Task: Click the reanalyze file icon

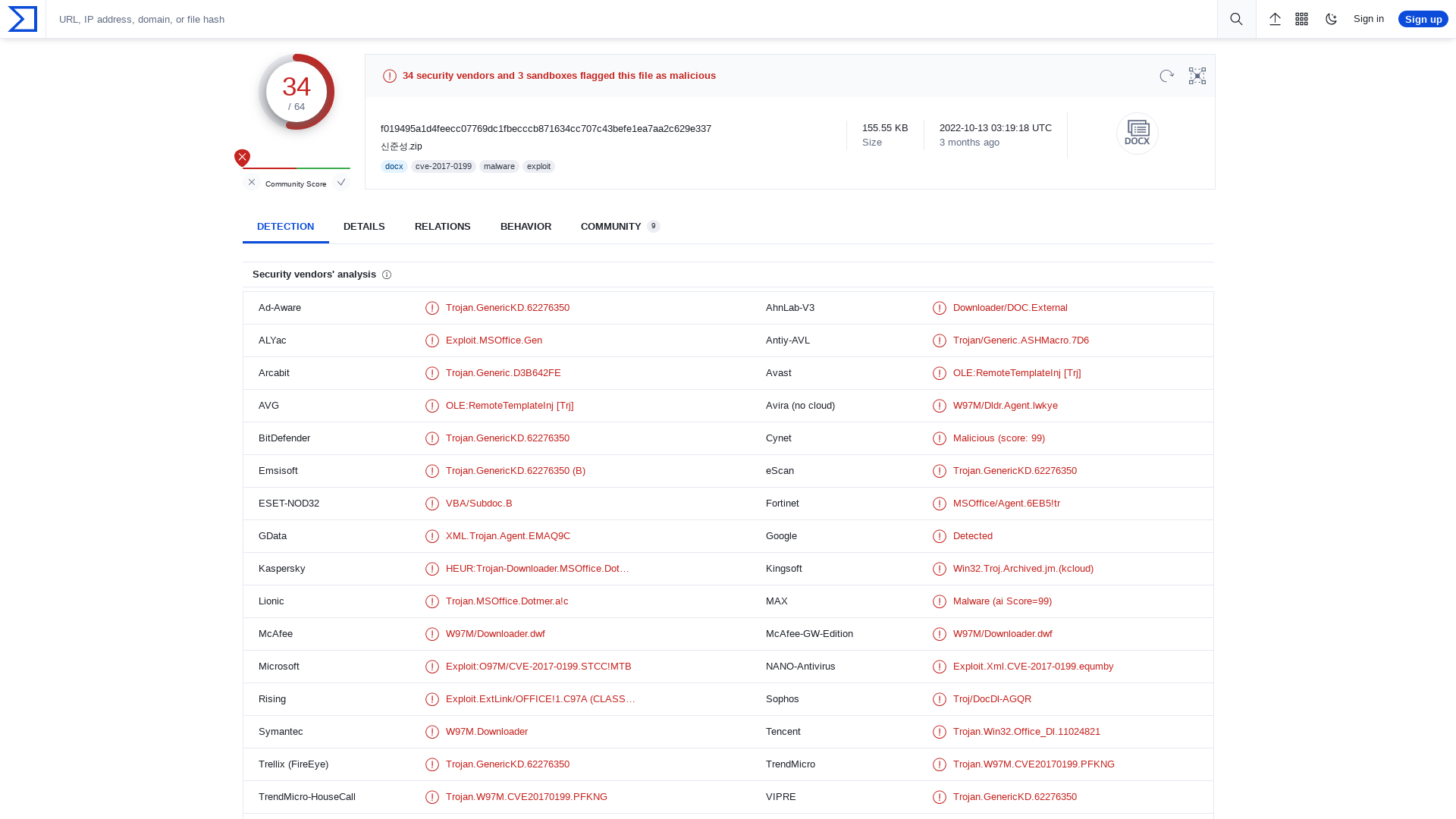Action: [1166, 76]
